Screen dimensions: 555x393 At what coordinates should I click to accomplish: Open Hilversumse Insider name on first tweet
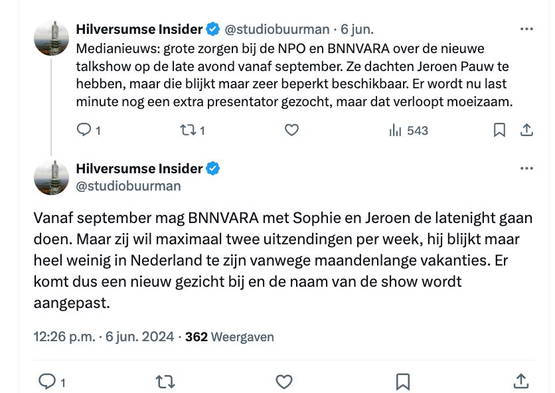click(139, 29)
